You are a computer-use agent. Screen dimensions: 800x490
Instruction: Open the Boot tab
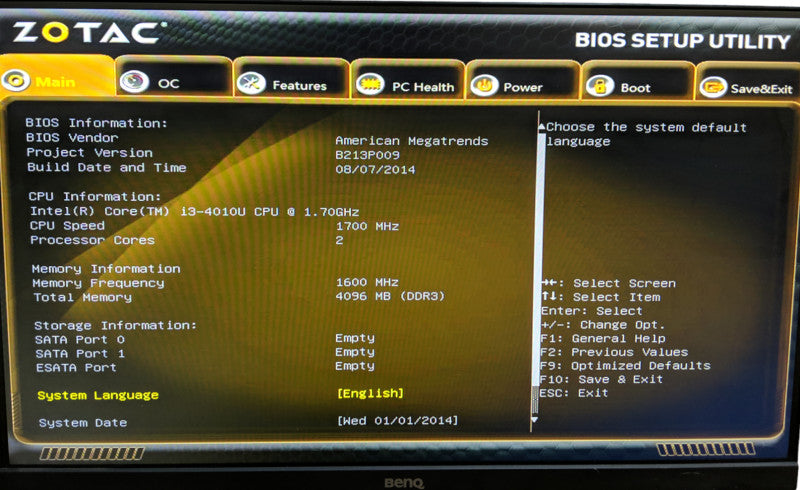click(638, 82)
